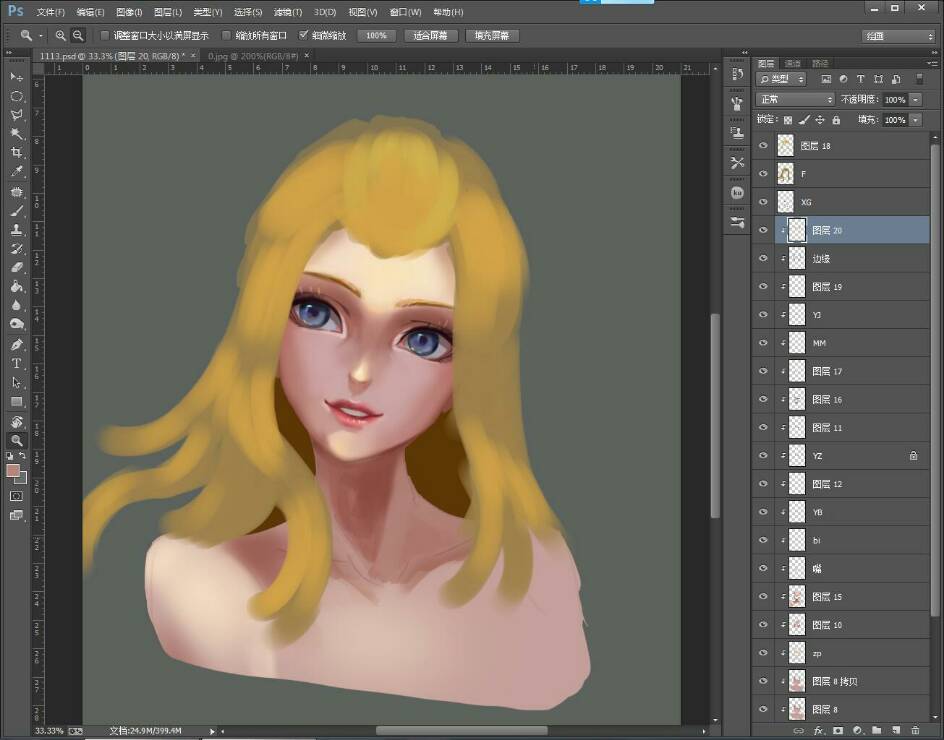Click the 100% zoom button
This screenshot has width=944, height=740.
[376, 35]
